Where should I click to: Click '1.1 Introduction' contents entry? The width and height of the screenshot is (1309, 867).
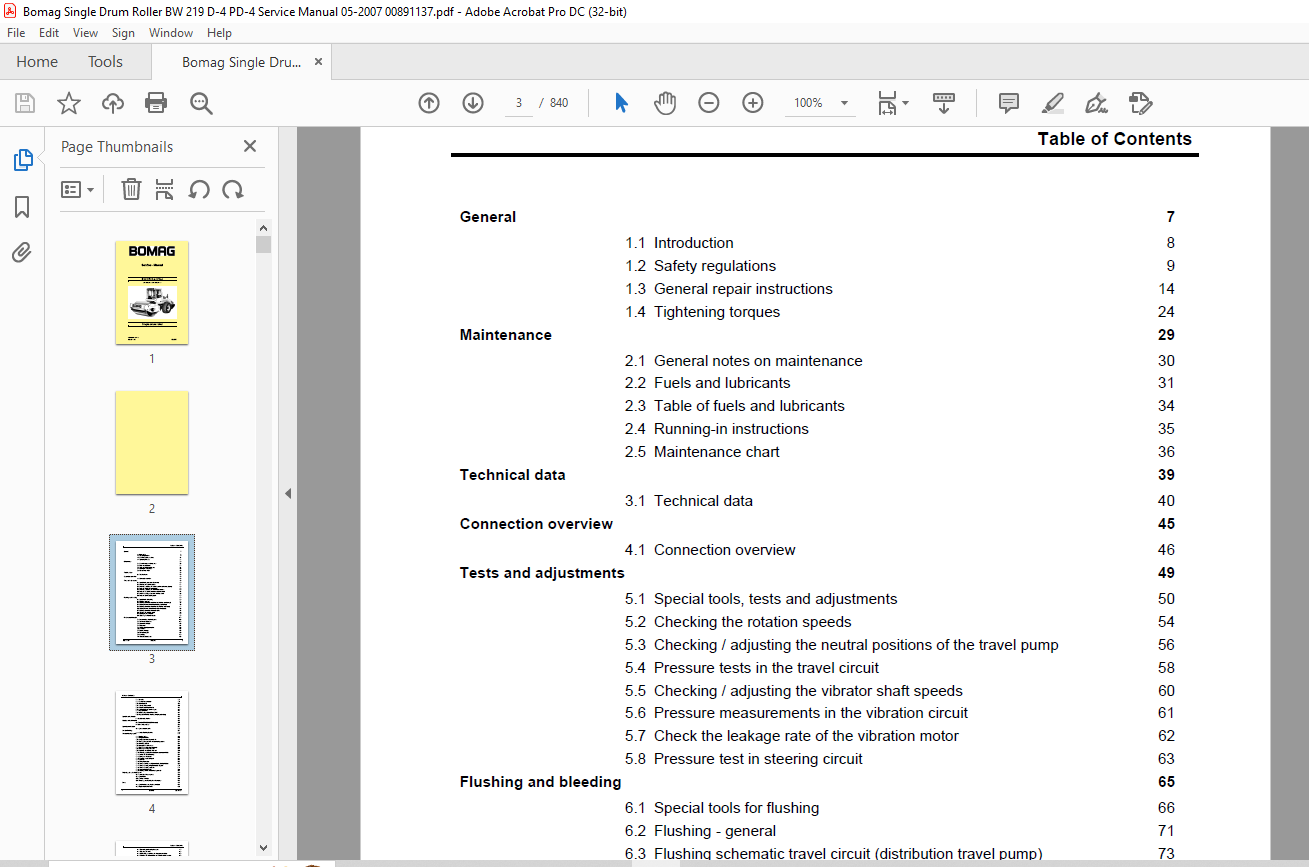tap(680, 243)
